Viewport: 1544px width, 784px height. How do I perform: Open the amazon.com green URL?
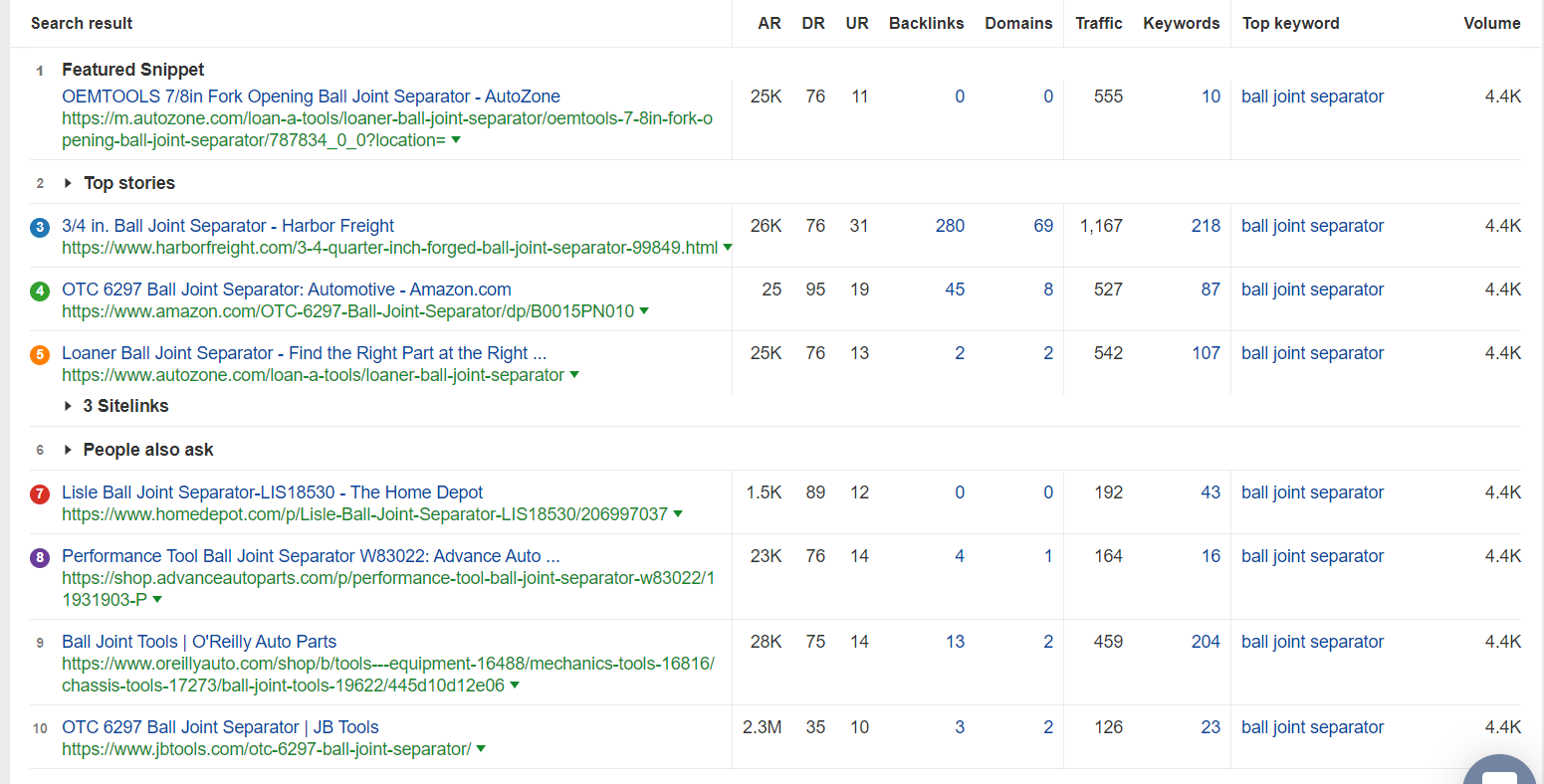347,311
